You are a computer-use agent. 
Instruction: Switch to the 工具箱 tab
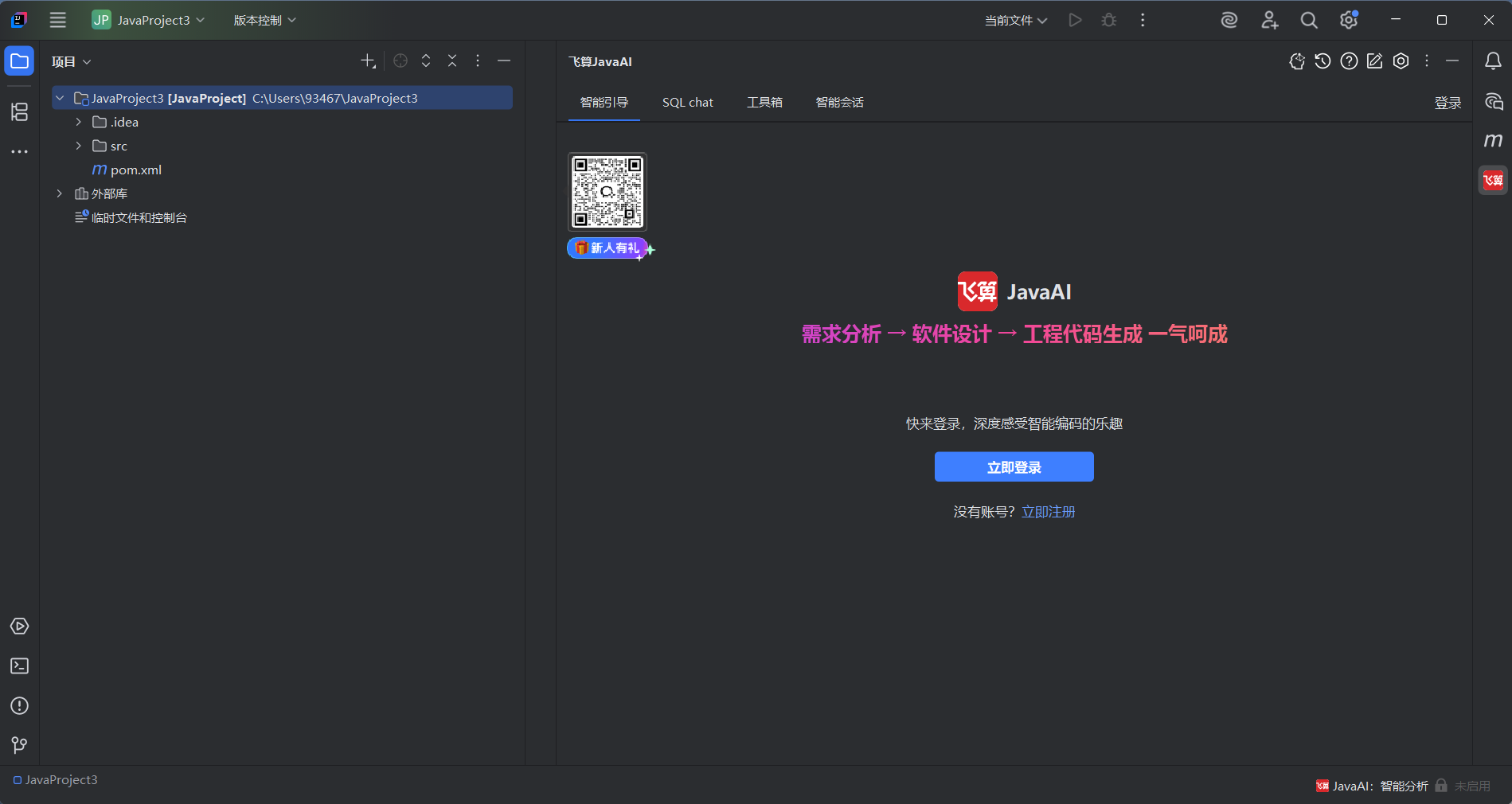click(x=764, y=103)
